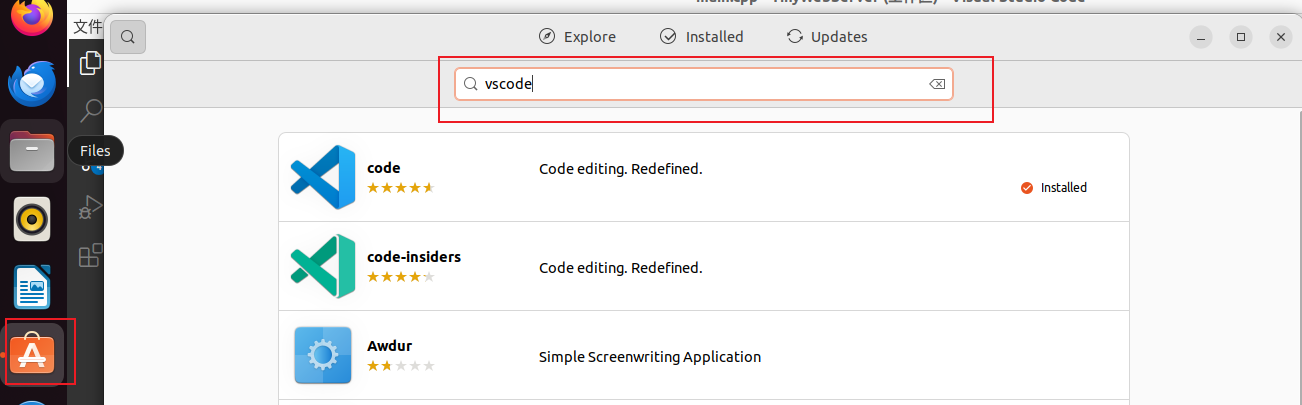Launch Firefox from the dock

(x=32, y=16)
